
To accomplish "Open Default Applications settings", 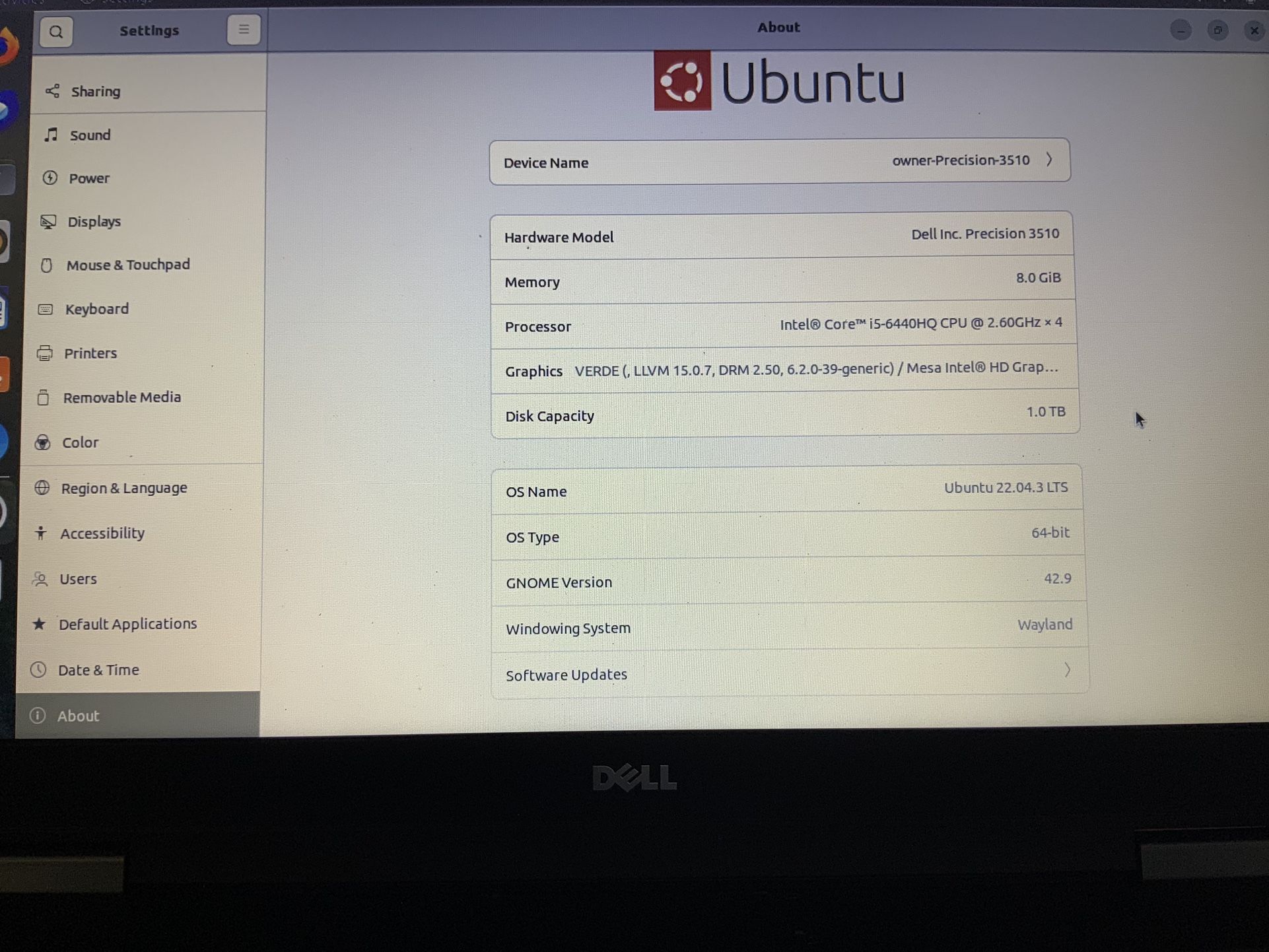I will (x=127, y=624).
